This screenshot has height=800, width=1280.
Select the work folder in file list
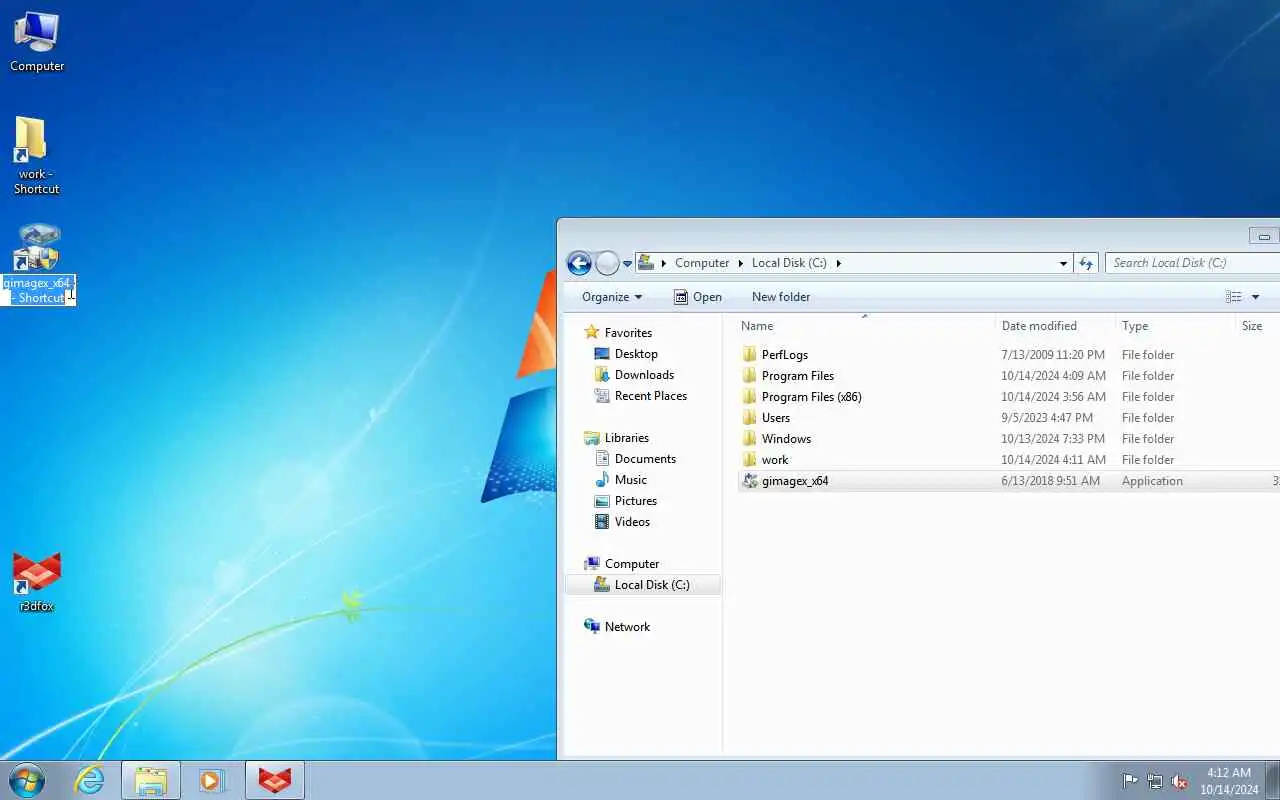774,460
